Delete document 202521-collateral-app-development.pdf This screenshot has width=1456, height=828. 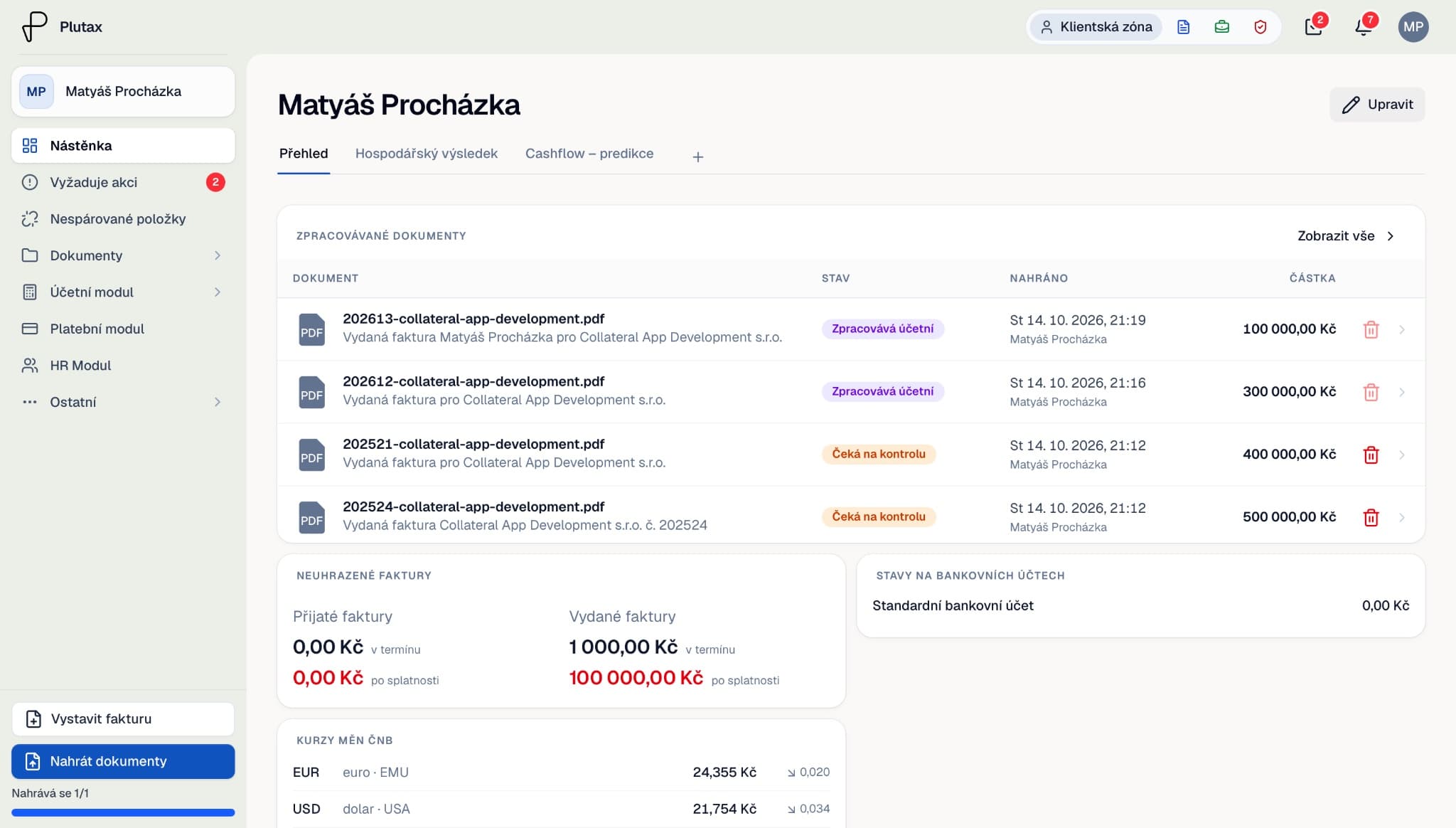point(1371,455)
